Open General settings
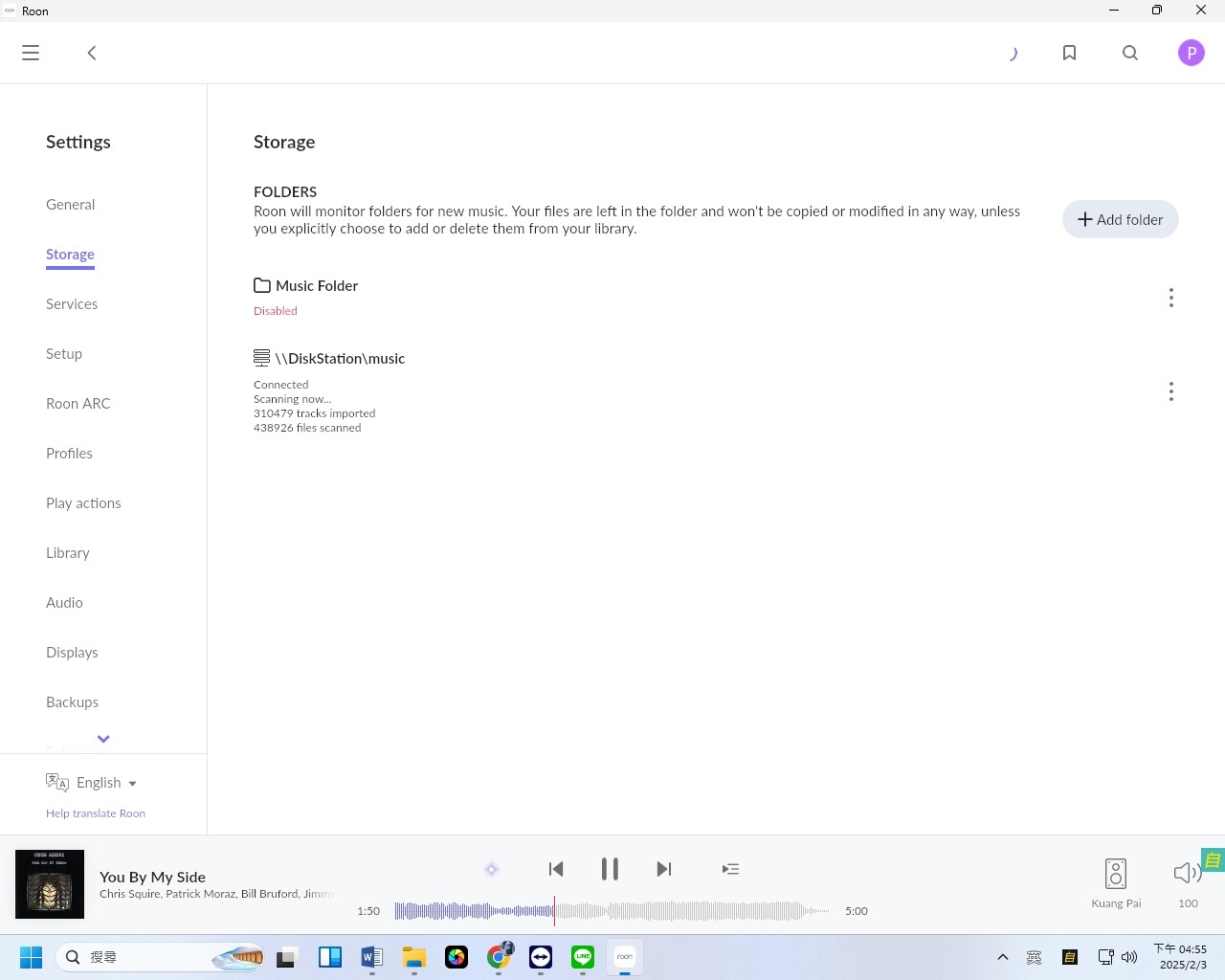The image size is (1225, 980). point(71,204)
